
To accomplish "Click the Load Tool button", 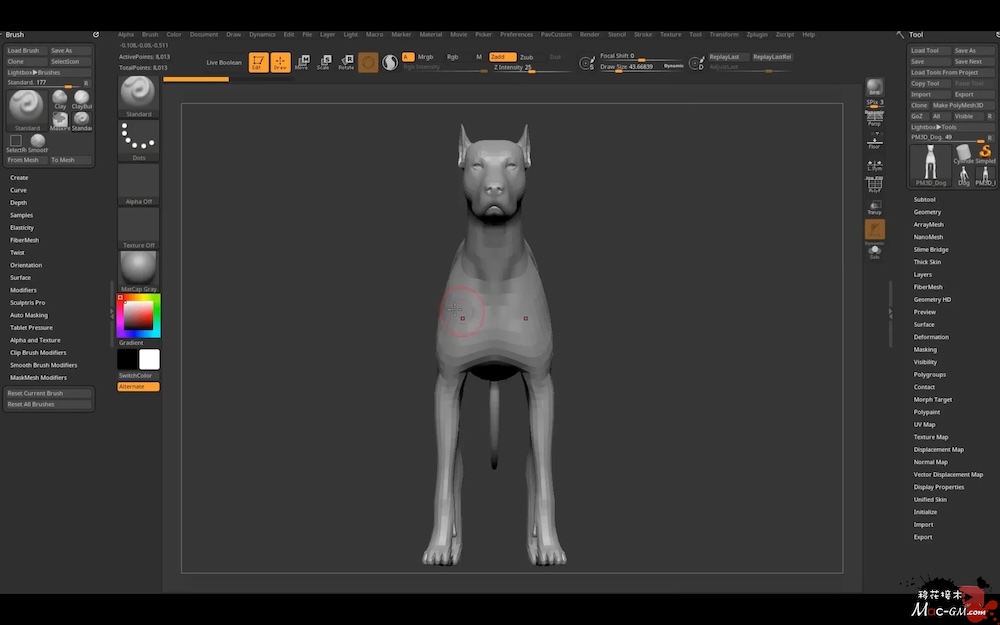I will pos(926,50).
